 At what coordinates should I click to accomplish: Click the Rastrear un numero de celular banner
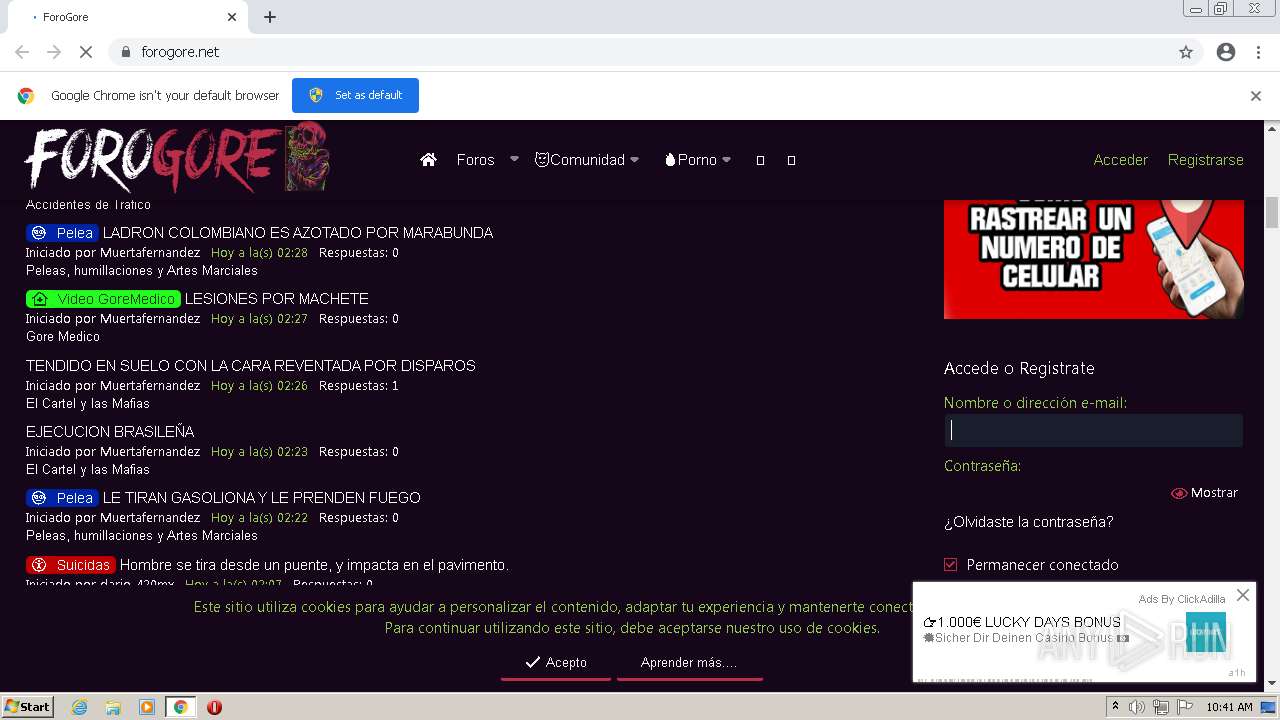[x=1094, y=259]
